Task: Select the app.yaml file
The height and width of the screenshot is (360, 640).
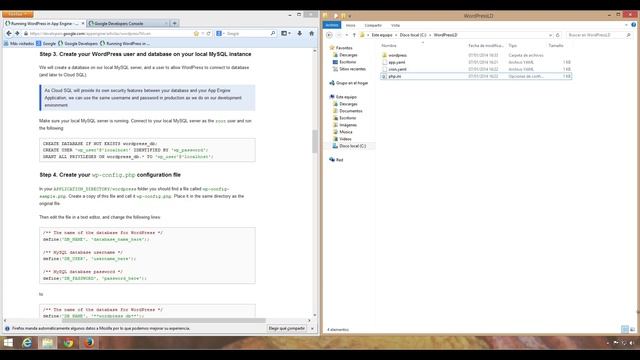Action: click(x=396, y=62)
